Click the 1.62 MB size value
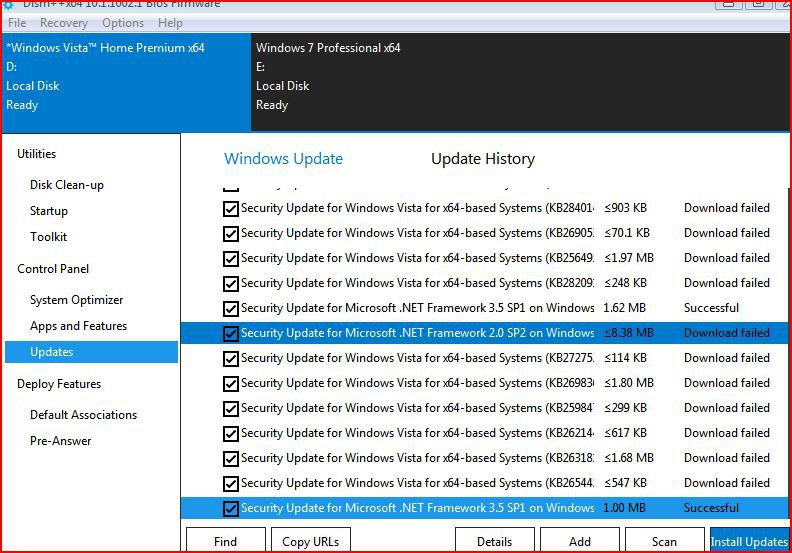792x553 pixels. click(624, 308)
